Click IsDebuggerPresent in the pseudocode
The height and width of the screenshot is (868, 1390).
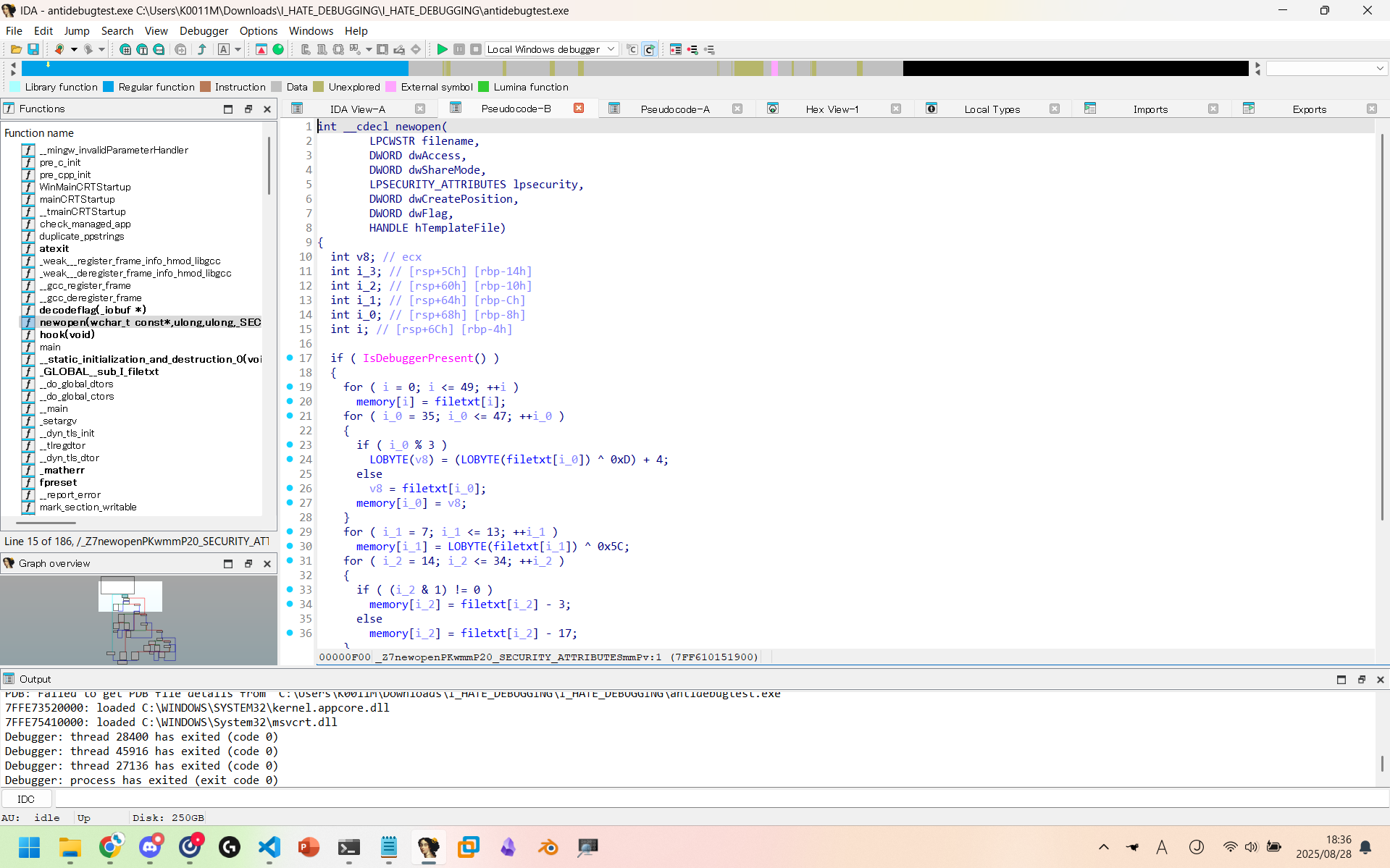[418, 358]
